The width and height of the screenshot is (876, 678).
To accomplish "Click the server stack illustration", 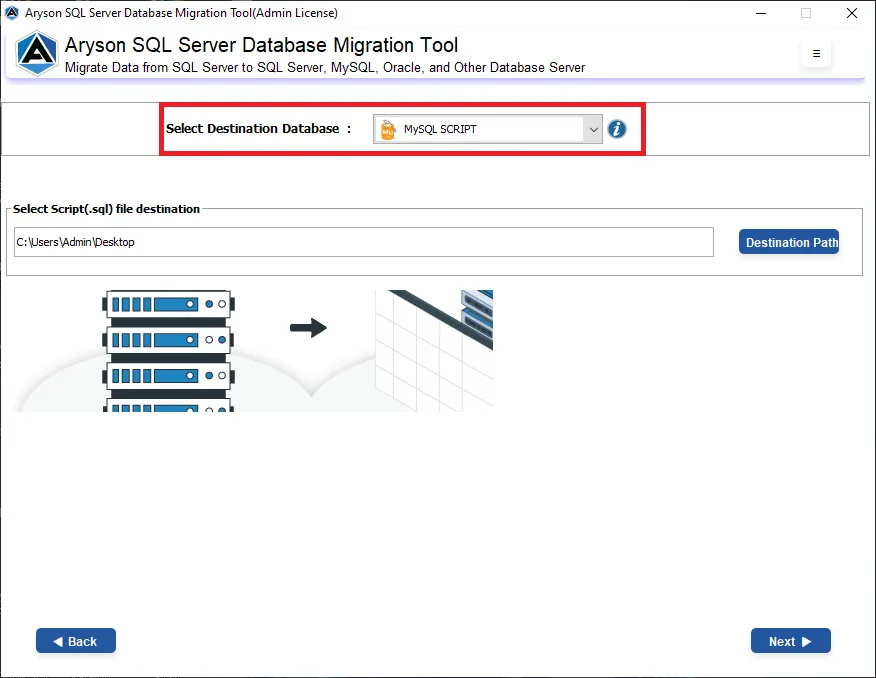I will coord(168,351).
